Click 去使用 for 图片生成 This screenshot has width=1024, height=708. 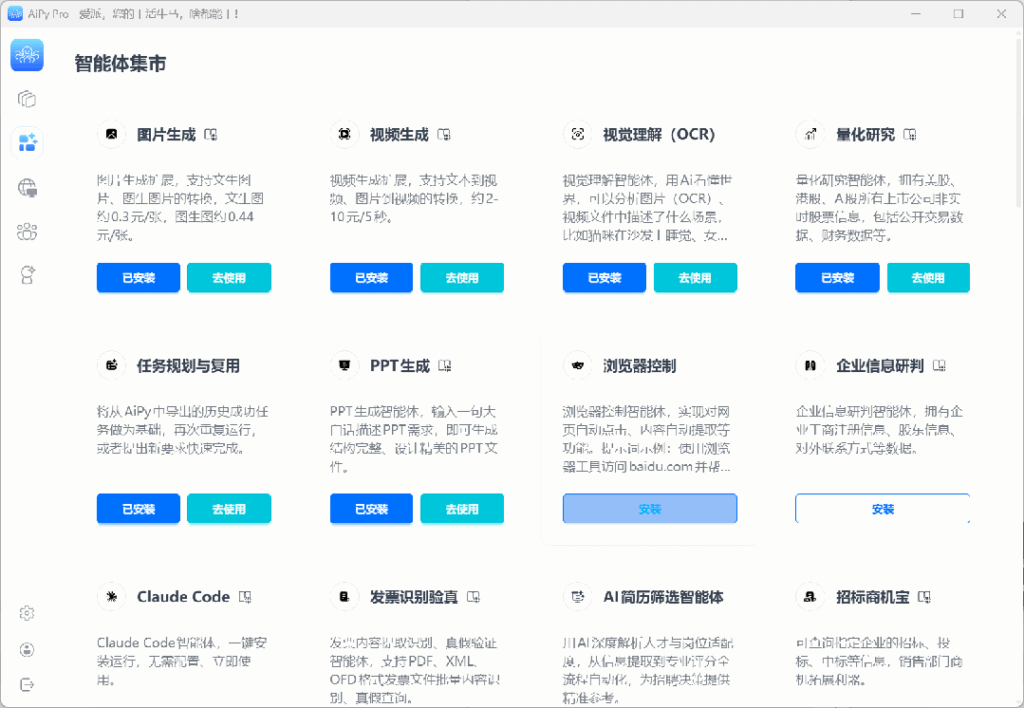click(229, 278)
